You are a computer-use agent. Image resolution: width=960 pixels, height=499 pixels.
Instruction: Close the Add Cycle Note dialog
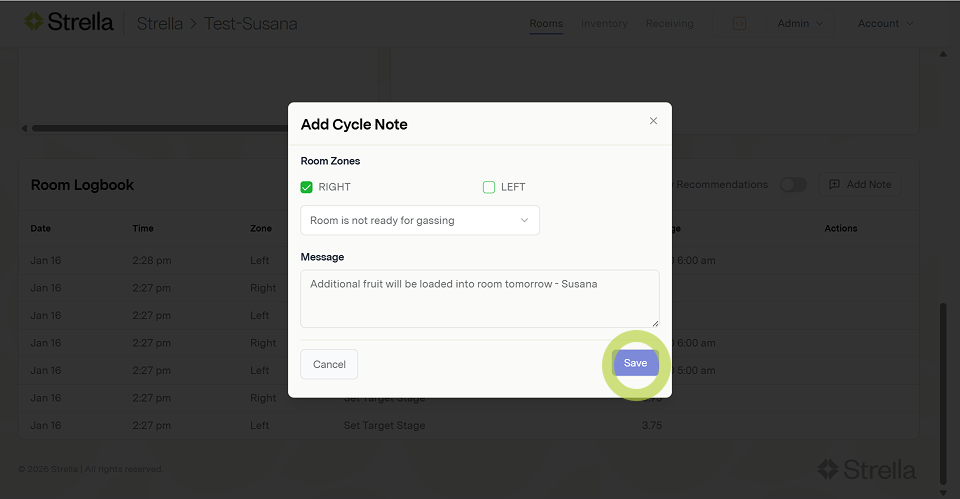(x=653, y=121)
